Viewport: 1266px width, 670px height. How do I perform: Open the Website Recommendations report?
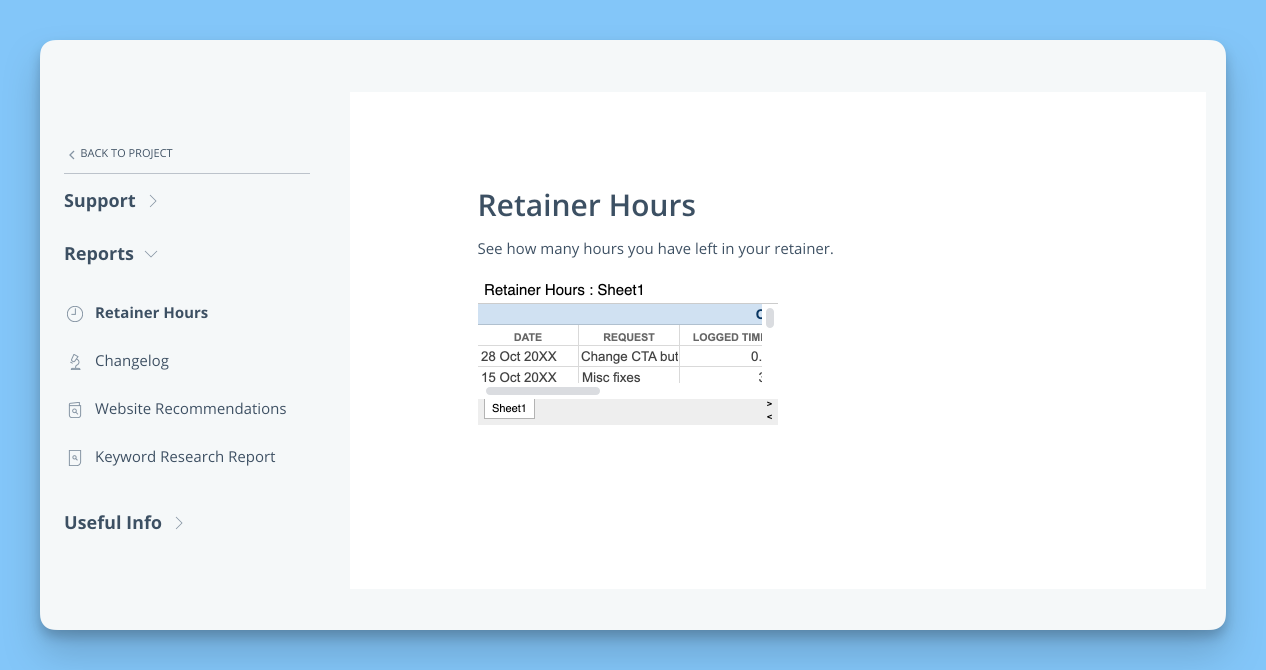(x=190, y=409)
